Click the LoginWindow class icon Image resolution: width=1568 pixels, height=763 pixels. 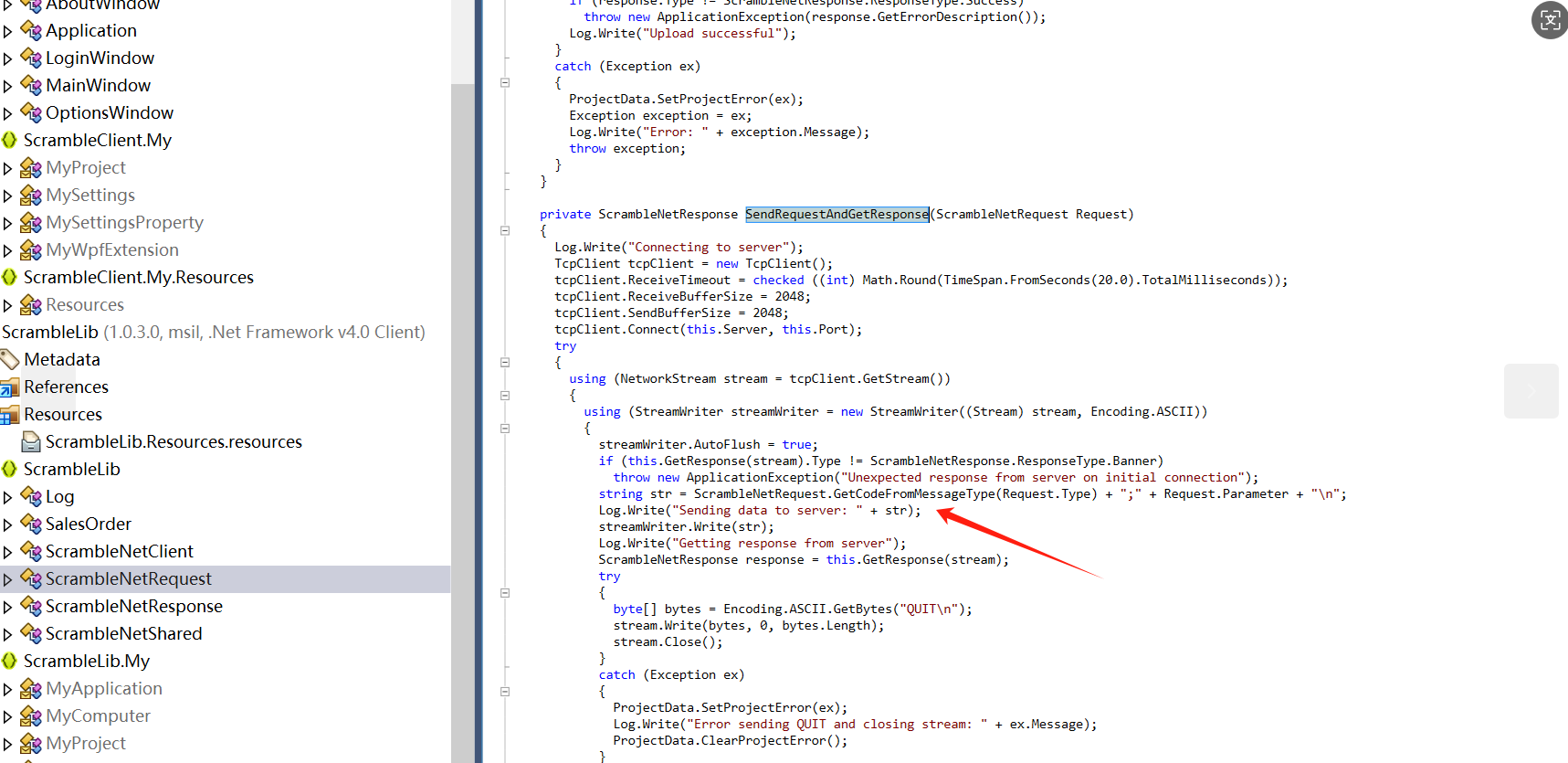(x=31, y=58)
